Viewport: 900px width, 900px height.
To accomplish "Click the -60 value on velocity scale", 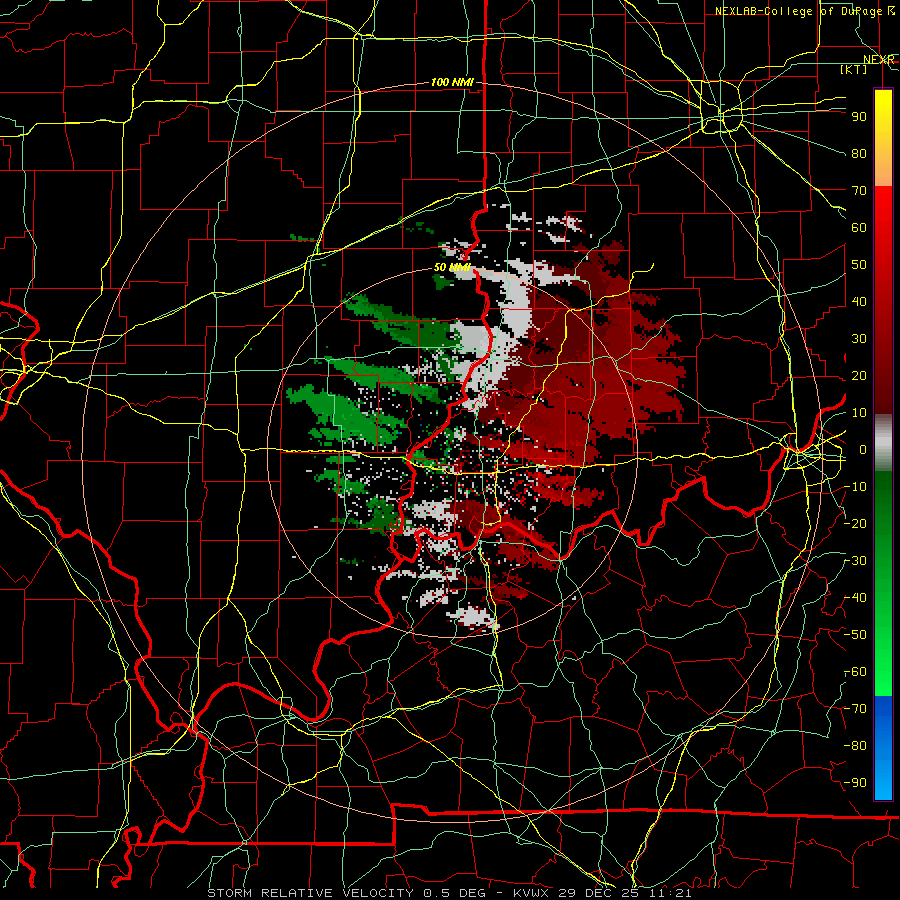I will (855, 672).
